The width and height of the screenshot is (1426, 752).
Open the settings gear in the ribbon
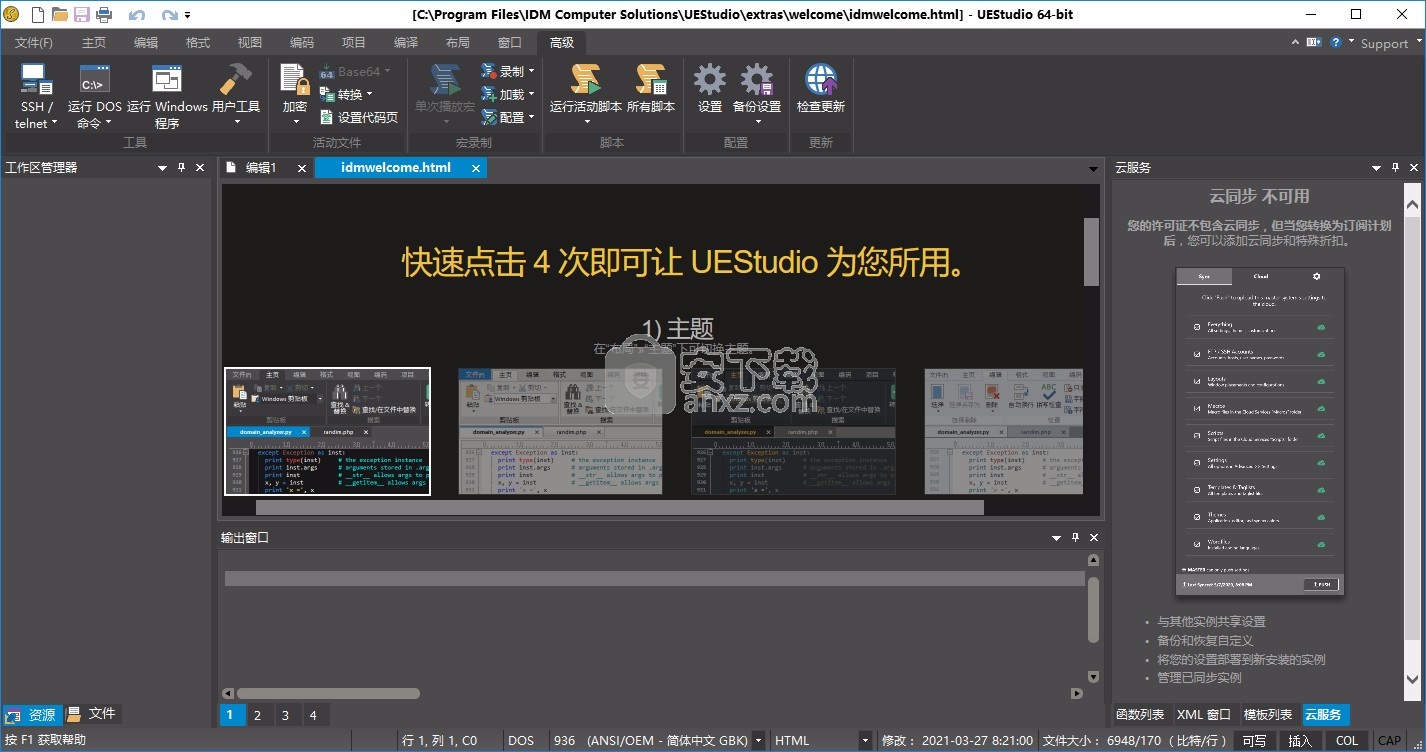click(710, 90)
